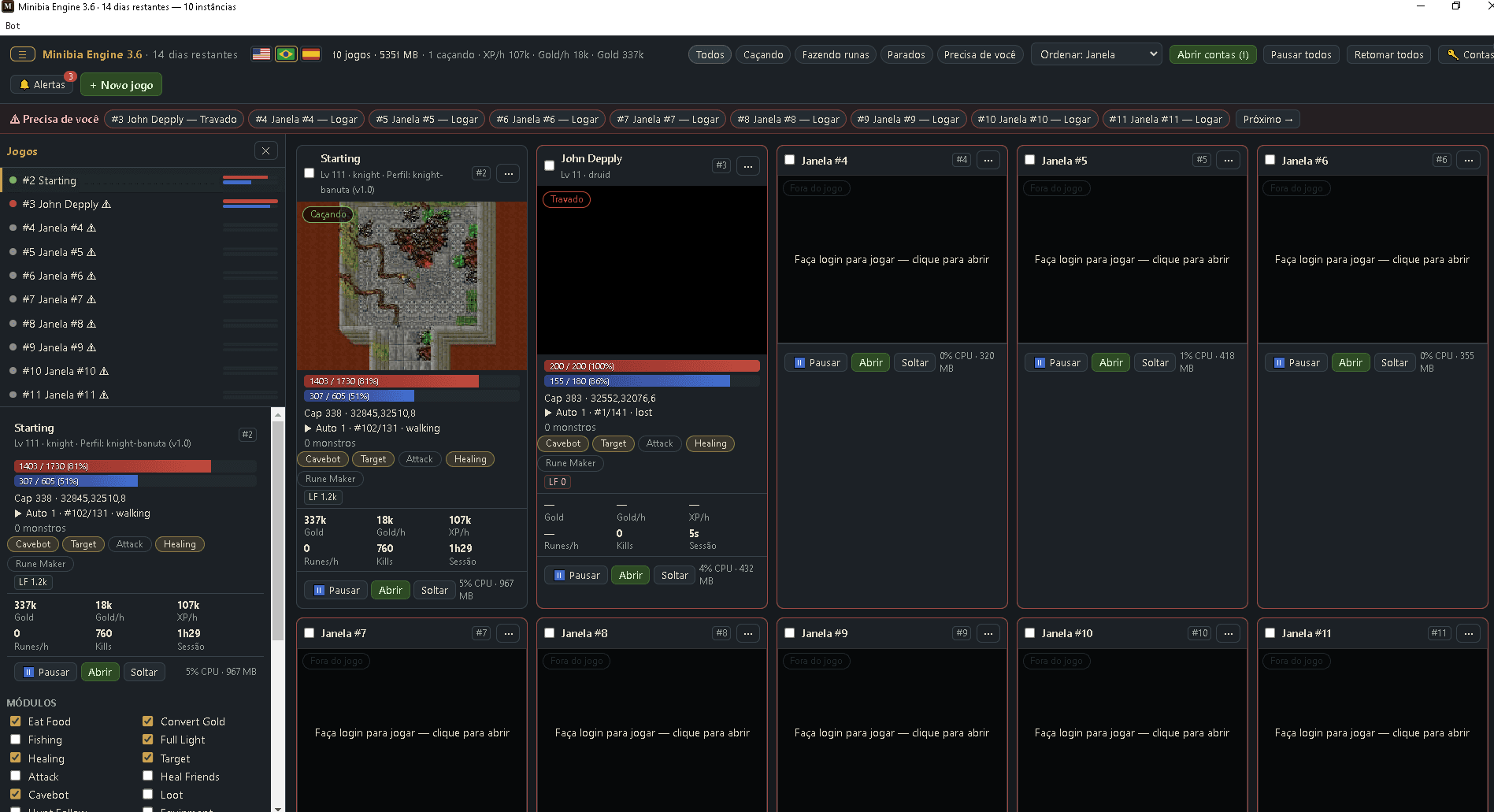Show the Precisa de você filter
The width and height of the screenshot is (1494, 812).
pos(981,54)
